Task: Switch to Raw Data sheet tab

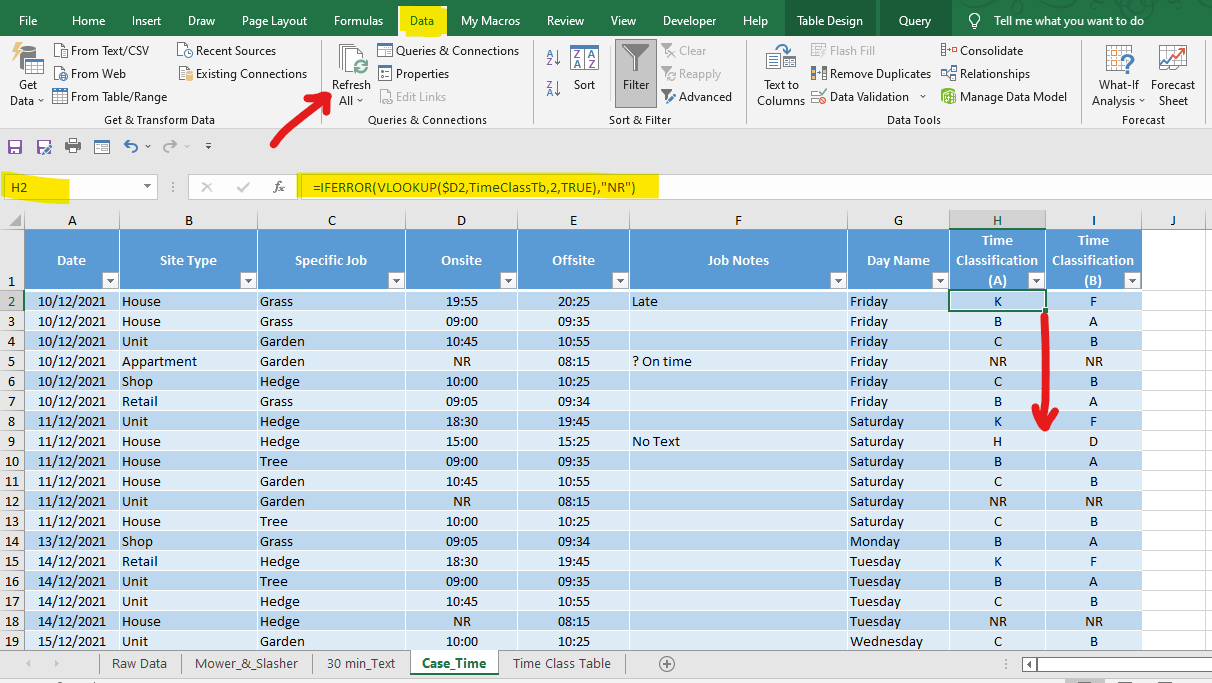Action: [x=139, y=663]
